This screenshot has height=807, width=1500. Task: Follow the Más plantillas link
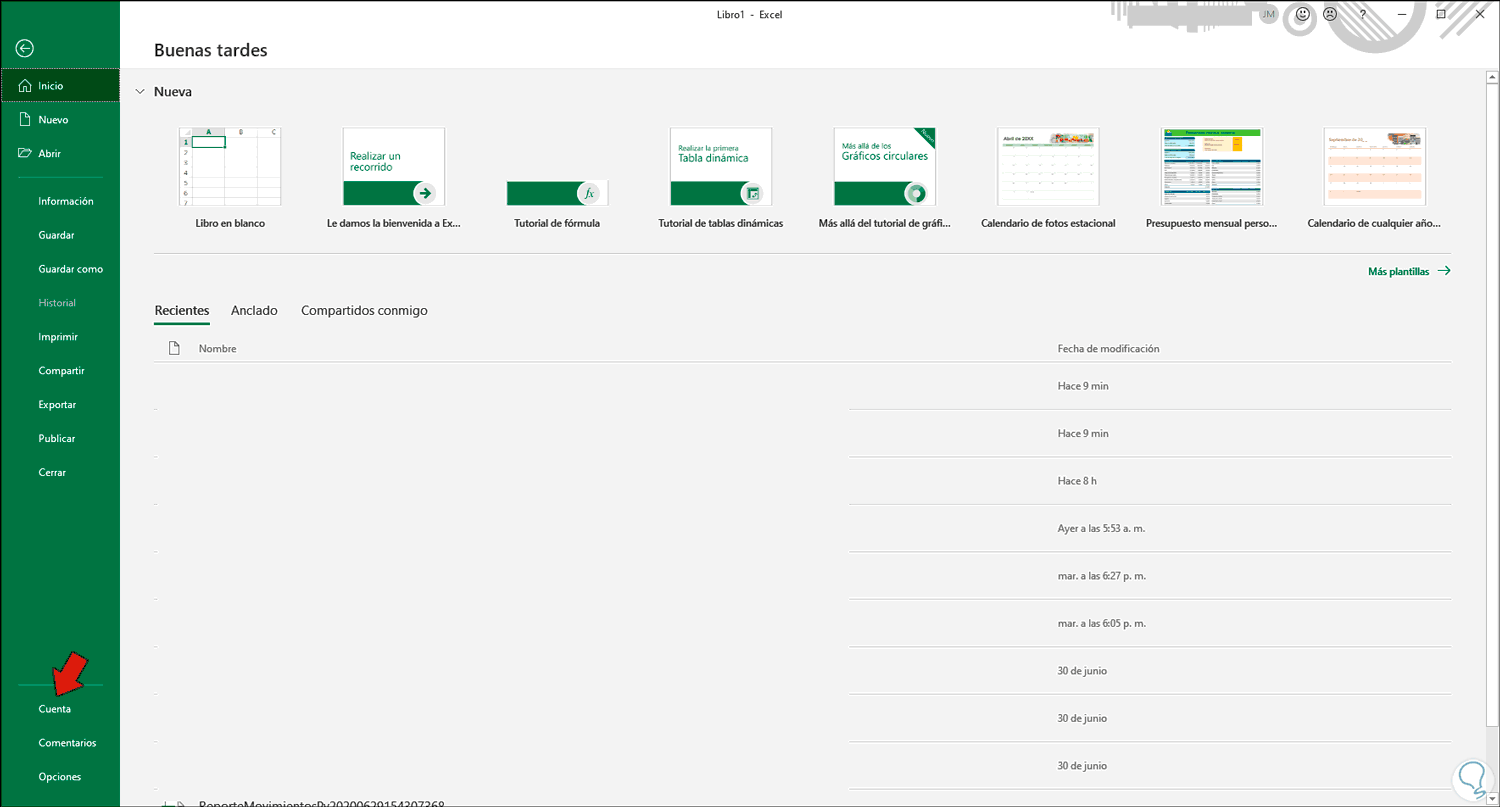1409,271
